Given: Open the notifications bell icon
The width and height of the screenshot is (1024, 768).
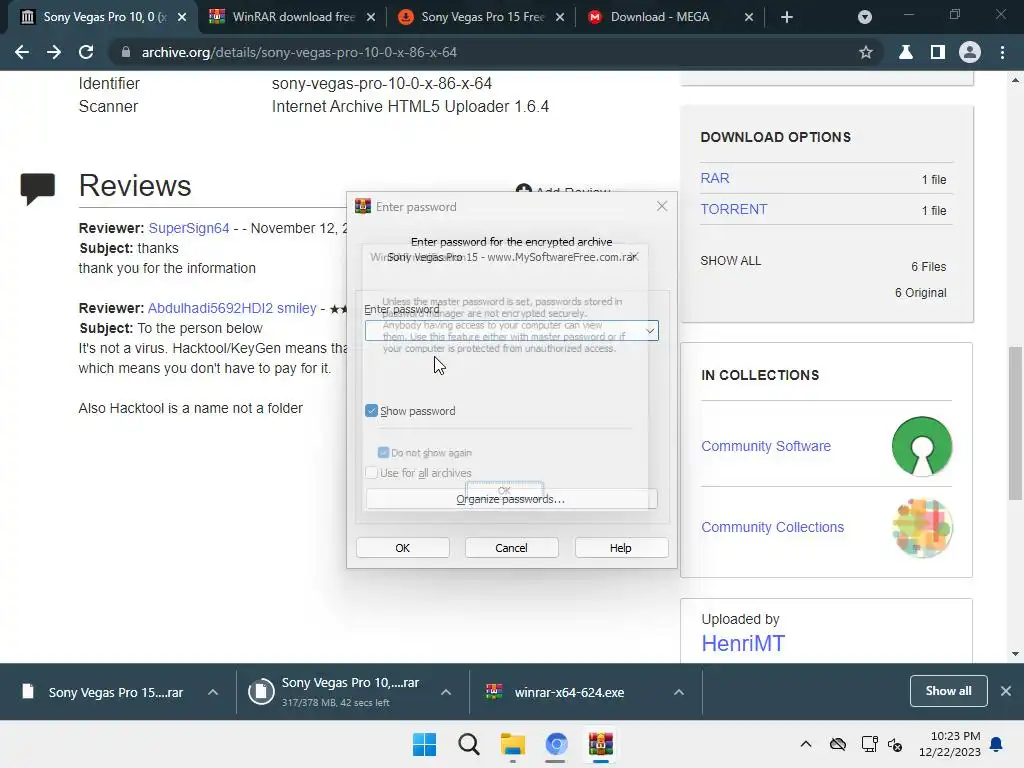Looking at the screenshot, I should pos(997,744).
